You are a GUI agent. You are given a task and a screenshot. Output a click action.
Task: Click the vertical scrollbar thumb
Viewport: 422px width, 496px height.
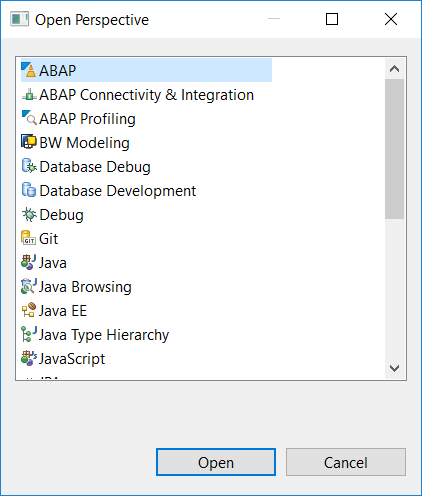click(394, 149)
